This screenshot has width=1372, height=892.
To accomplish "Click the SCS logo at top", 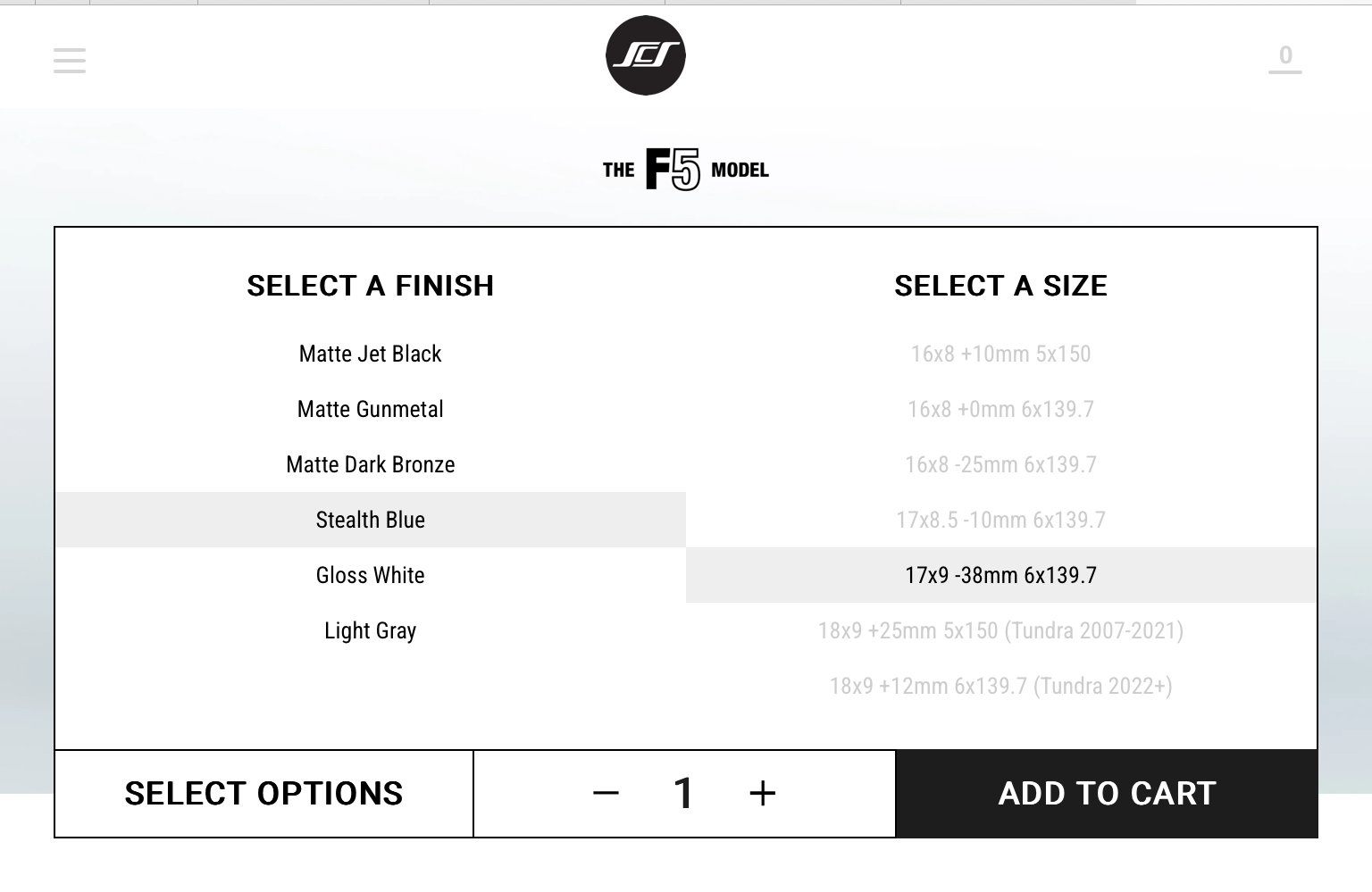I will click(646, 55).
